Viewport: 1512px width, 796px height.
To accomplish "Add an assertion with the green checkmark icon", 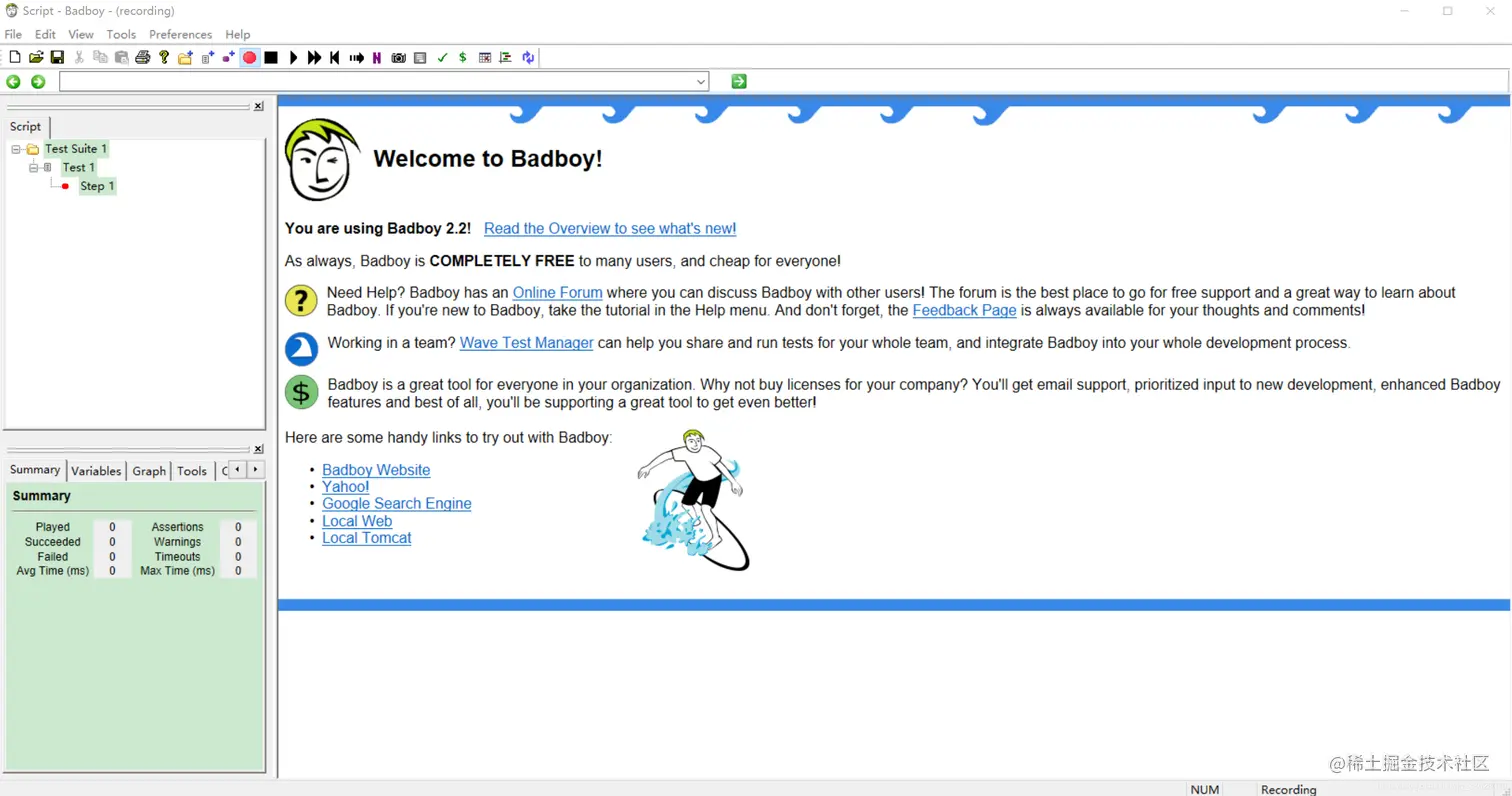I will pos(442,58).
